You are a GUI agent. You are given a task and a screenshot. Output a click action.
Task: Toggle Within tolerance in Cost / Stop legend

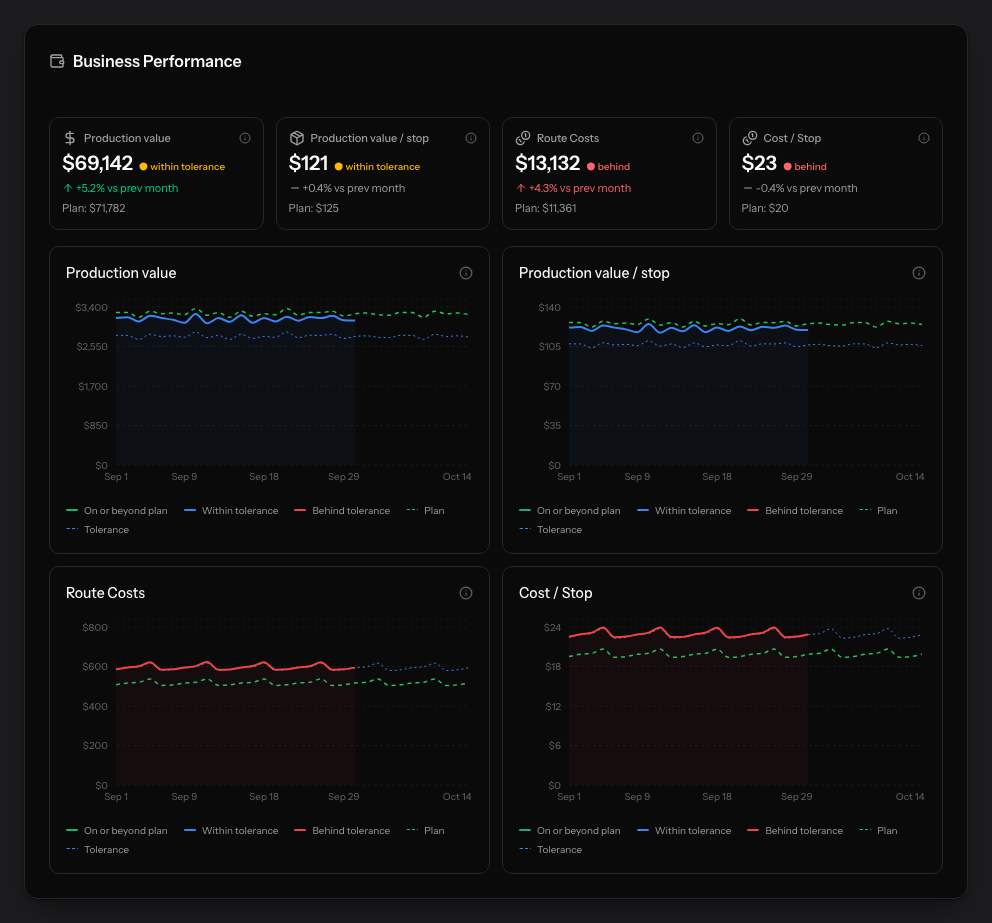[x=684, y=831]
